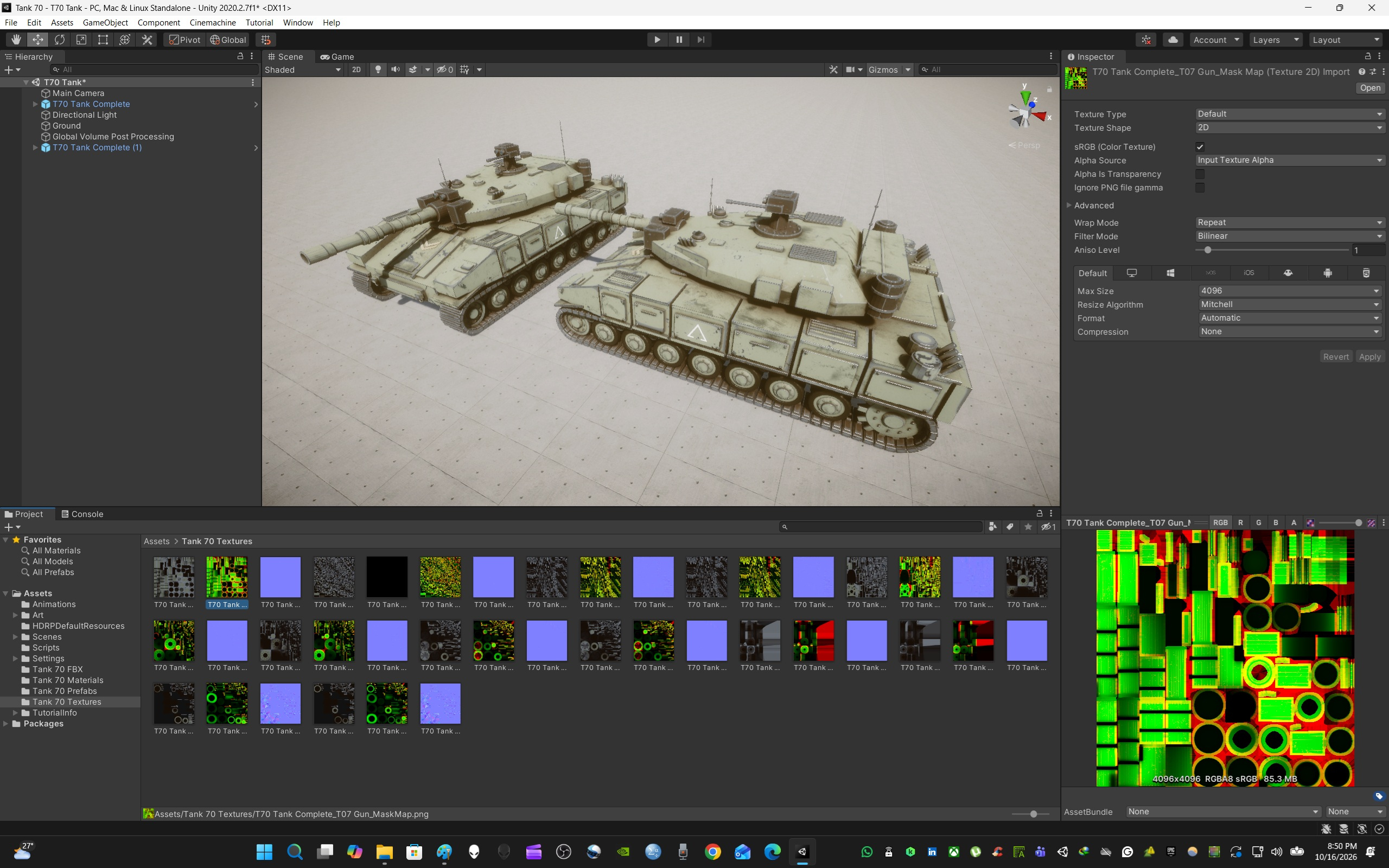Switch to the Game tab
1389x868 pixels.
(337, 57)
